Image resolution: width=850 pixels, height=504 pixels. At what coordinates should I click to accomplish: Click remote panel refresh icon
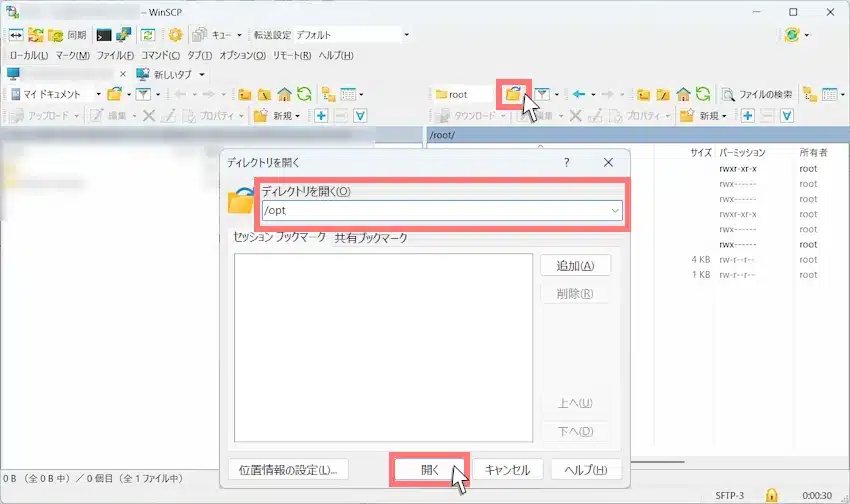click(x=703, y=94)
